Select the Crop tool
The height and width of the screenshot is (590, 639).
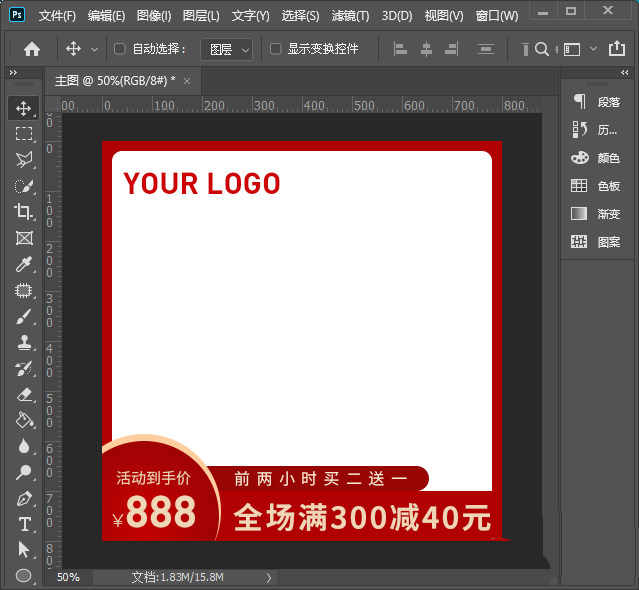pyautogui.click(x=24, y=211)
